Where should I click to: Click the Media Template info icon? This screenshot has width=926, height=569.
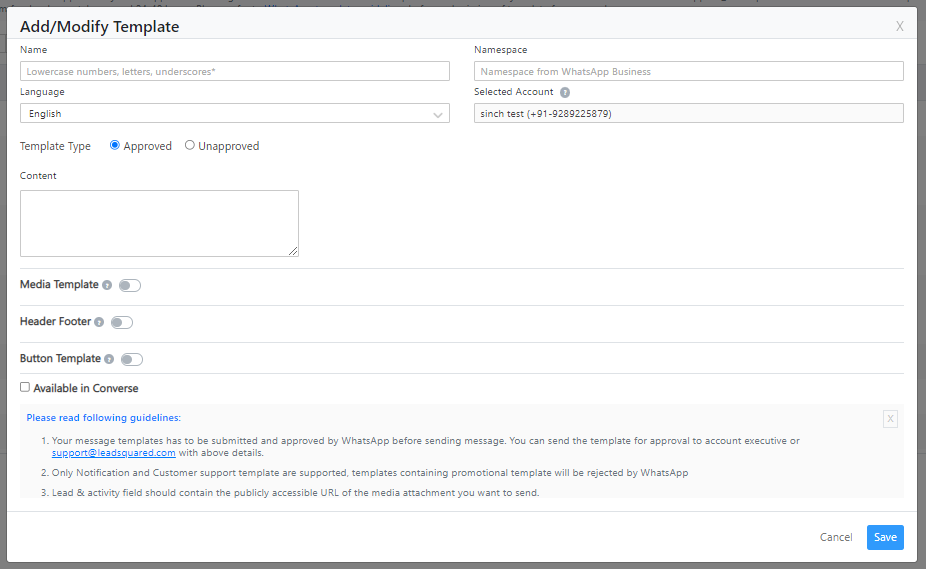107,285
